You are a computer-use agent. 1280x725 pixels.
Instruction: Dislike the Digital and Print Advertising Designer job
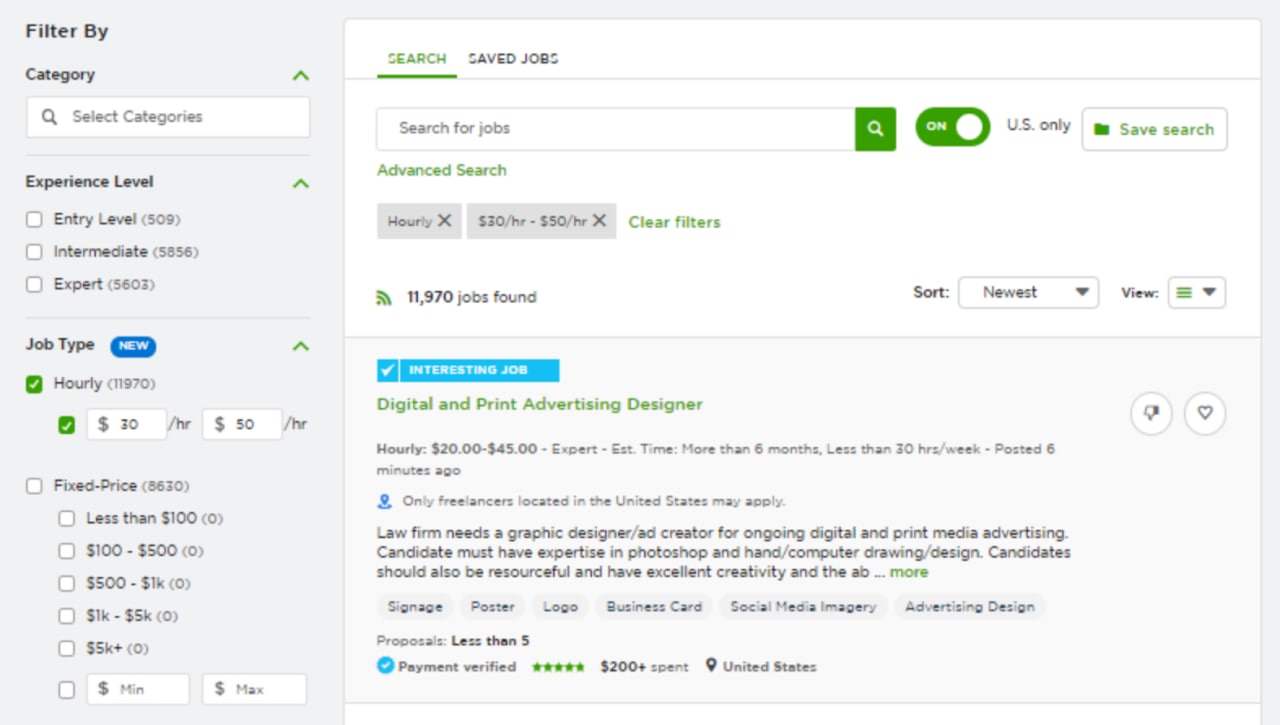point(1151,412)
